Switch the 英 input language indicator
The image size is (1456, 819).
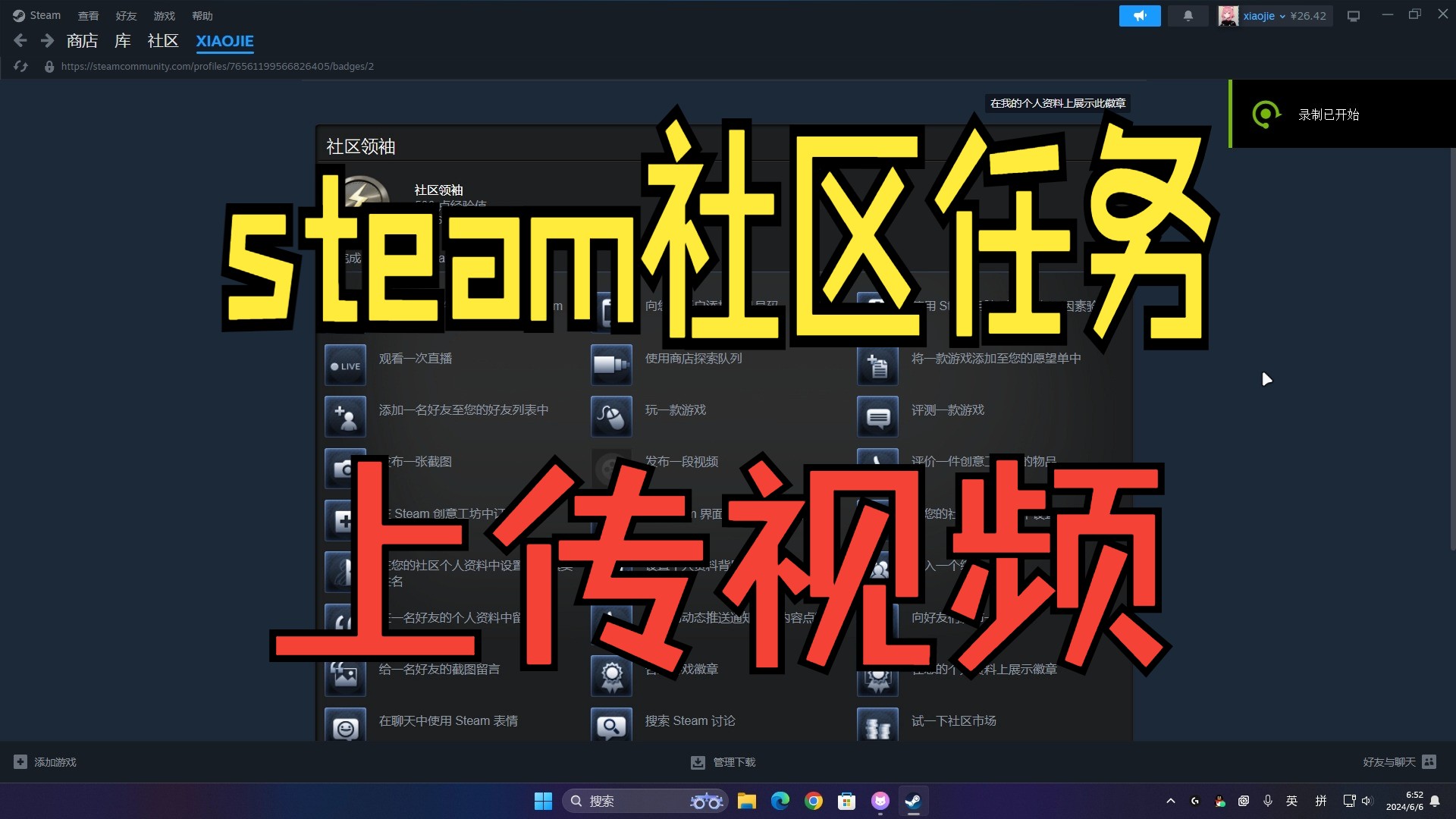tap(1292, 801)
